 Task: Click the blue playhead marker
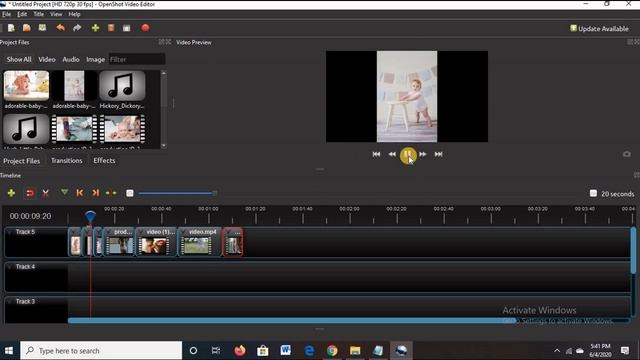pyautogui.click(x=90, y=216)
